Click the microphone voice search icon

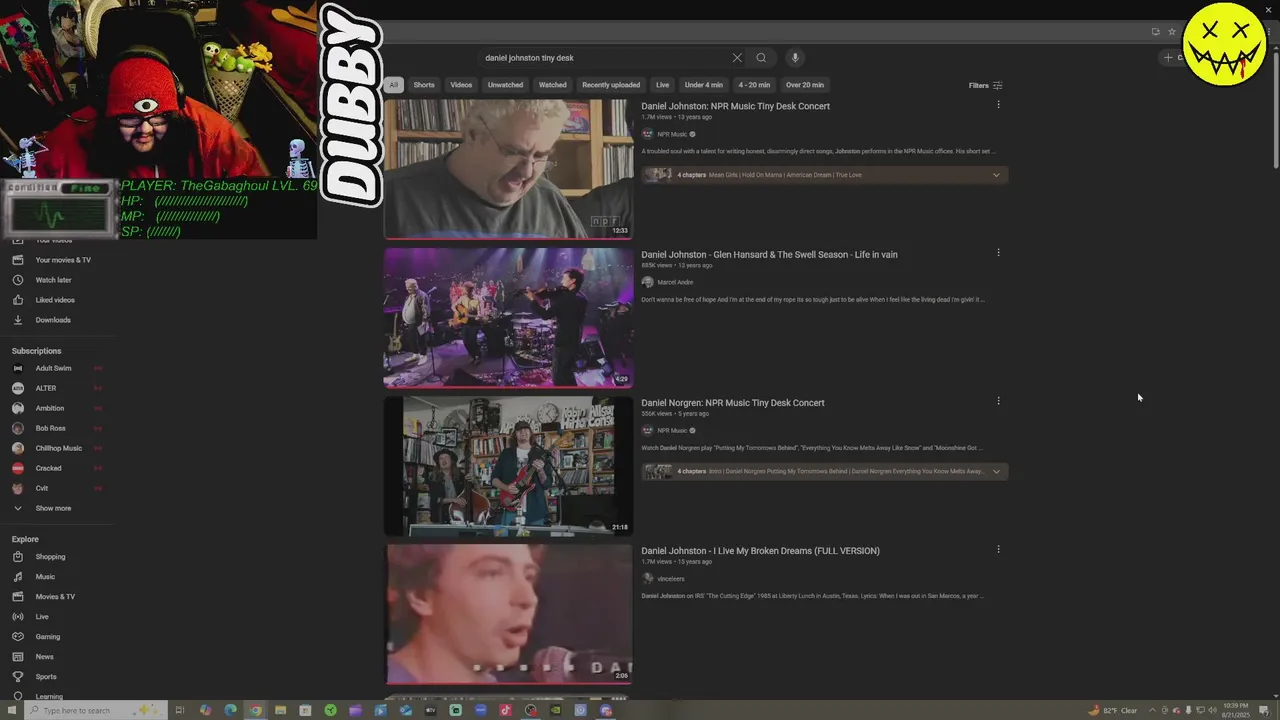coord(795,58)
